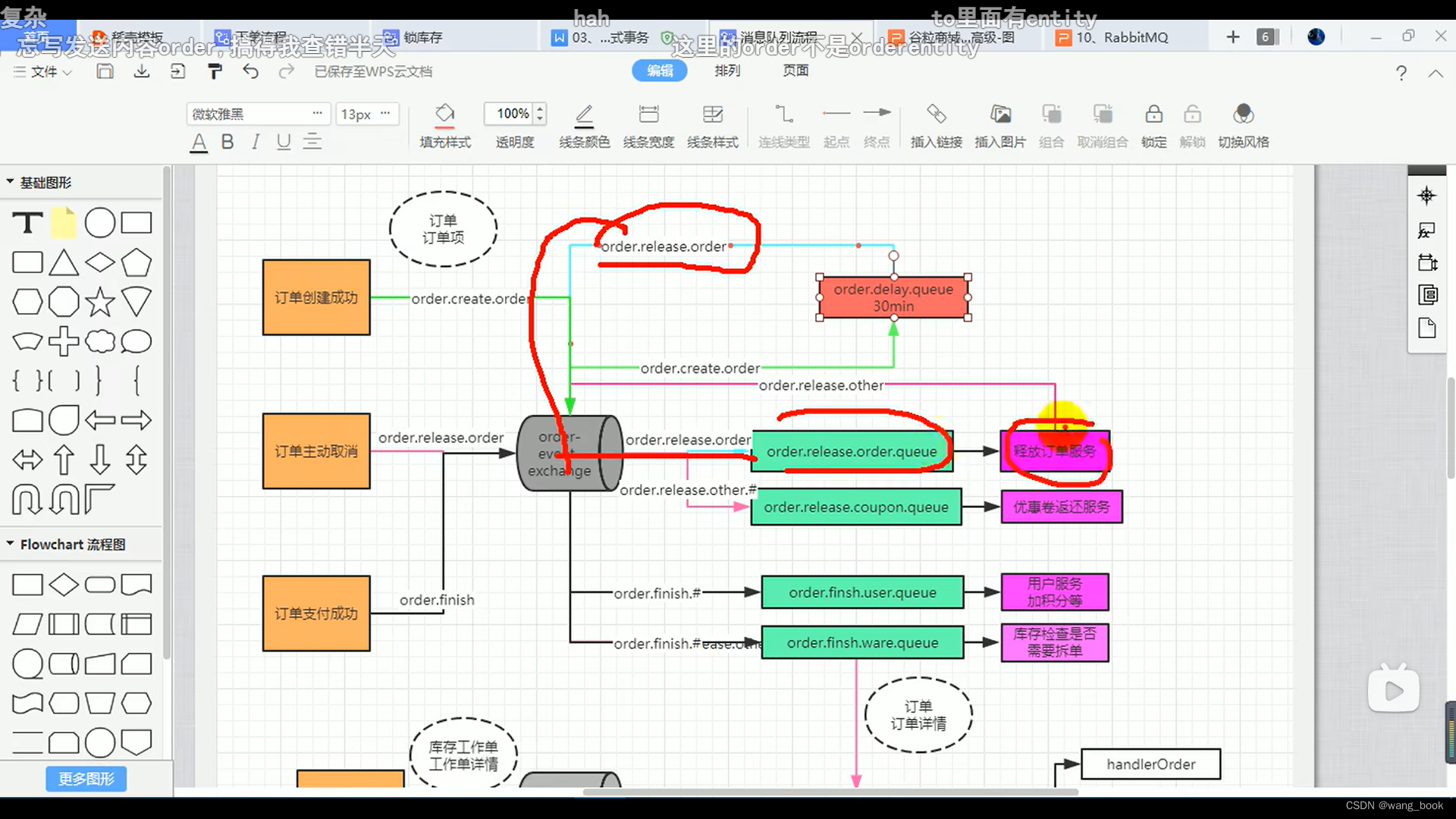Open the 微软雅黑 font family dropdown
The image size is (1456, 819).
pyautogui.click(x=258, y=114)
